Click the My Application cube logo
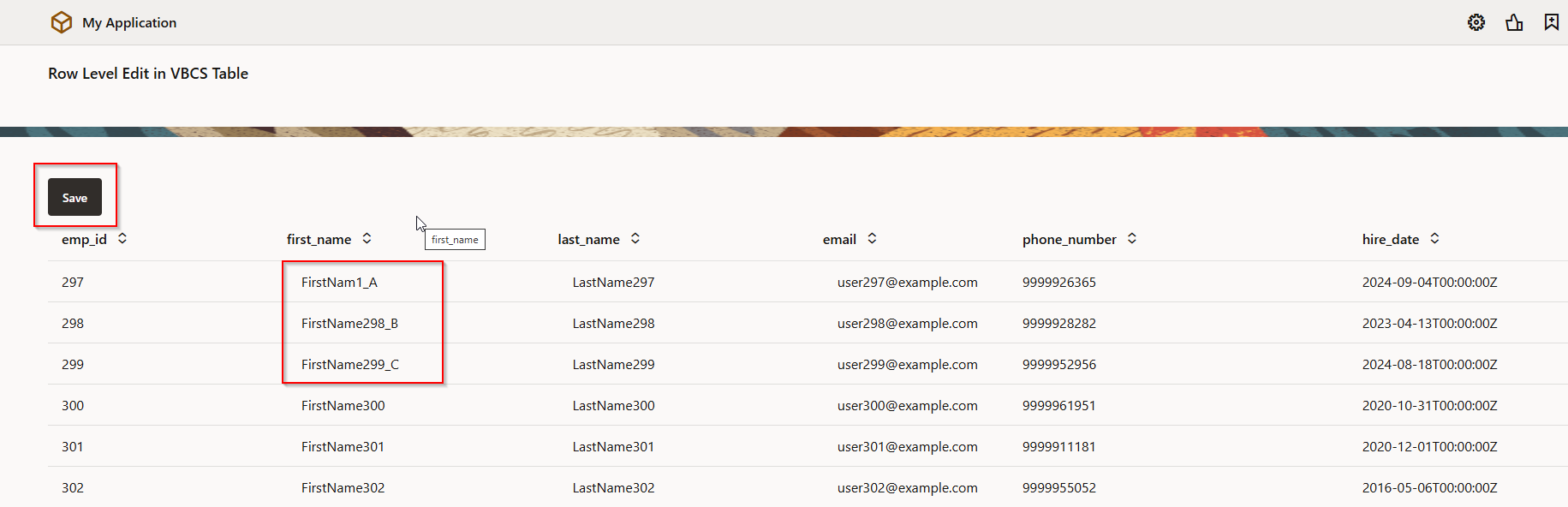This screenshot has height=507, width=1568. (x=62, y=22)
